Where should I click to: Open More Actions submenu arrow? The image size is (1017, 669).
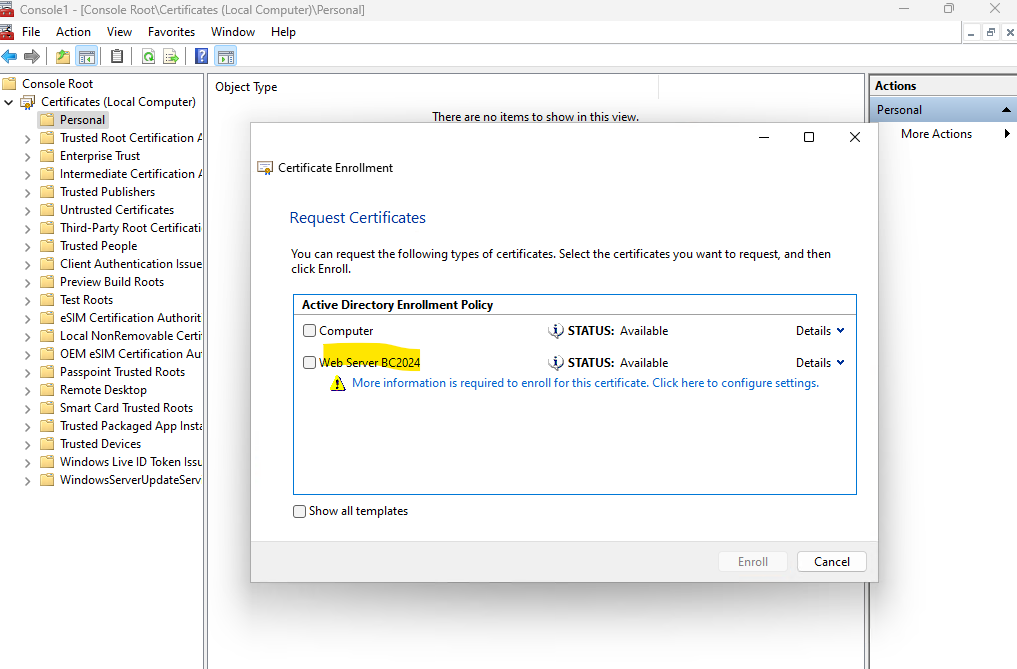point(1007,134)
